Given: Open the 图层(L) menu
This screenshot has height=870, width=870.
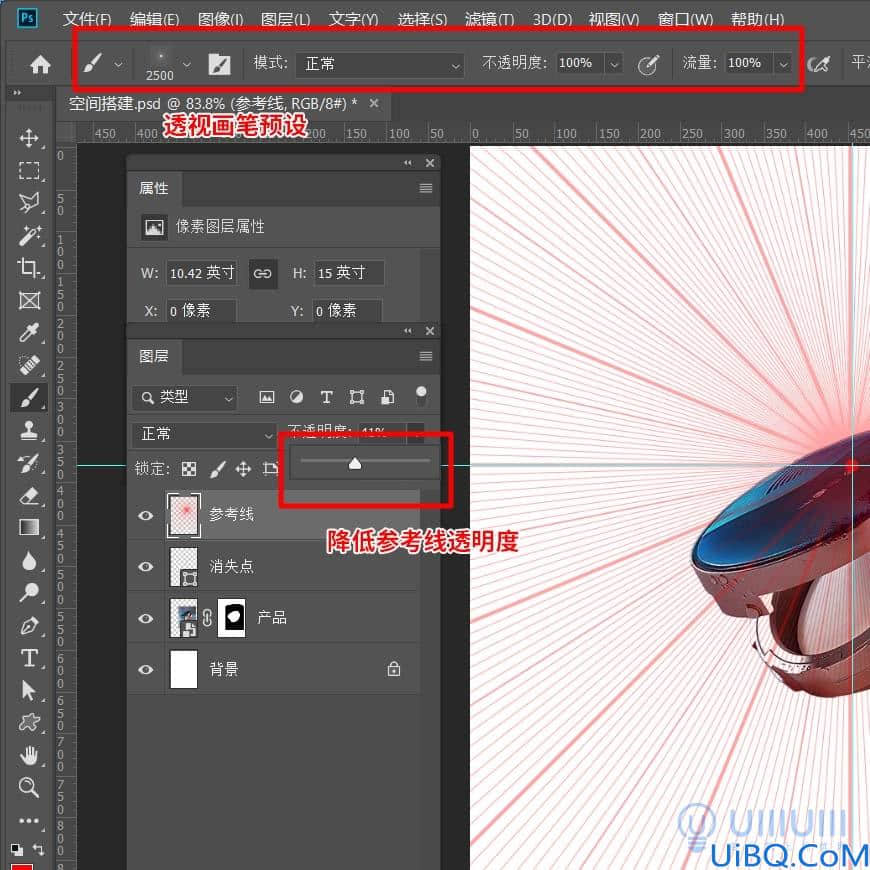Looking at the screenshot, I should pos(286,19).
